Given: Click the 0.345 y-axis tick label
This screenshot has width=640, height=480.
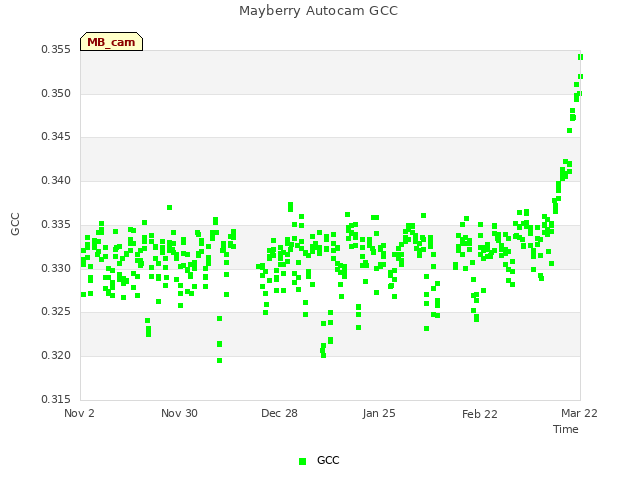Looking at the screenshot, I should click(x=56, y=137).
